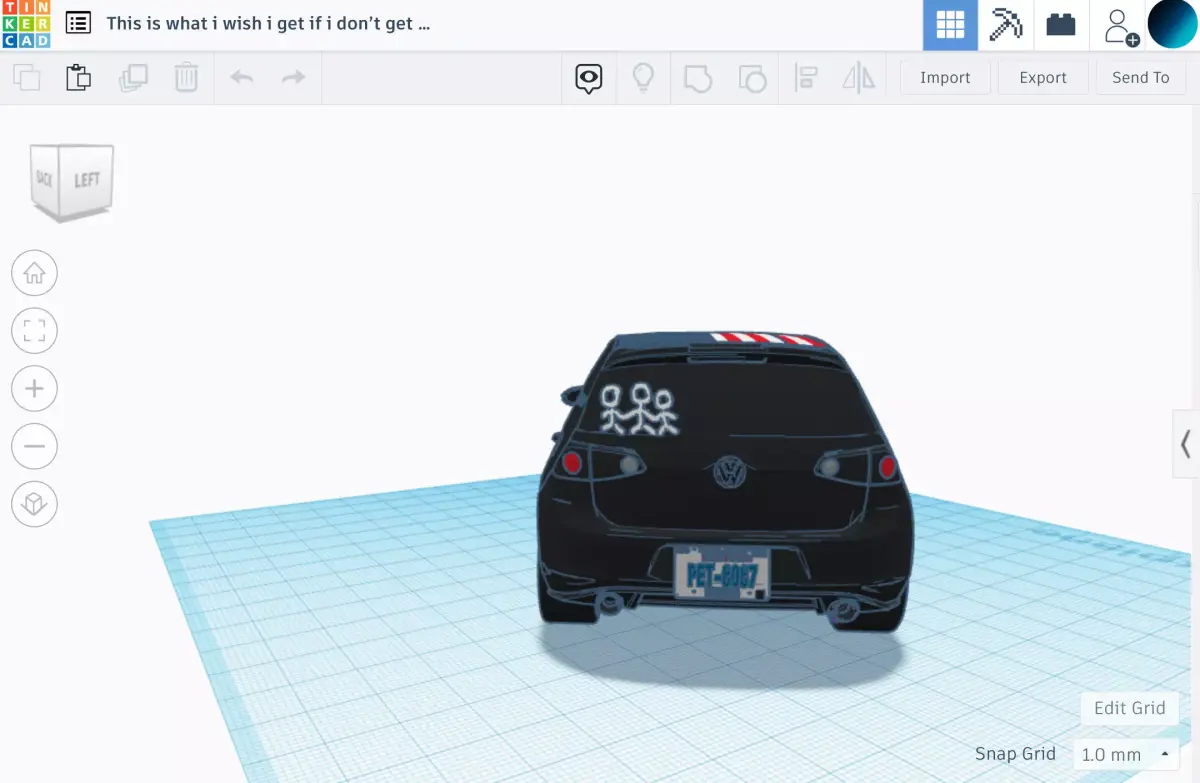Open the Snap Grid 1.0 mm dropdown

1126,755
